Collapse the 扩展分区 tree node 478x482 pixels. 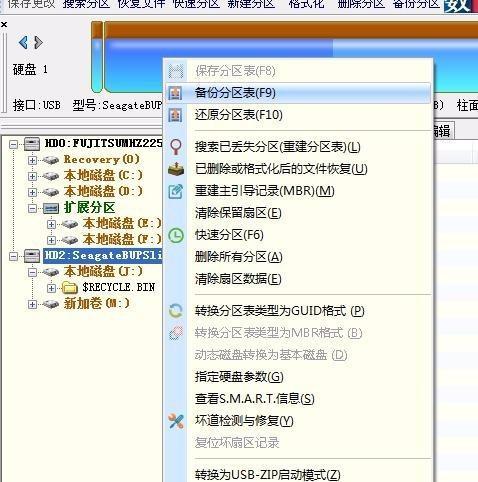click(32, 208)
